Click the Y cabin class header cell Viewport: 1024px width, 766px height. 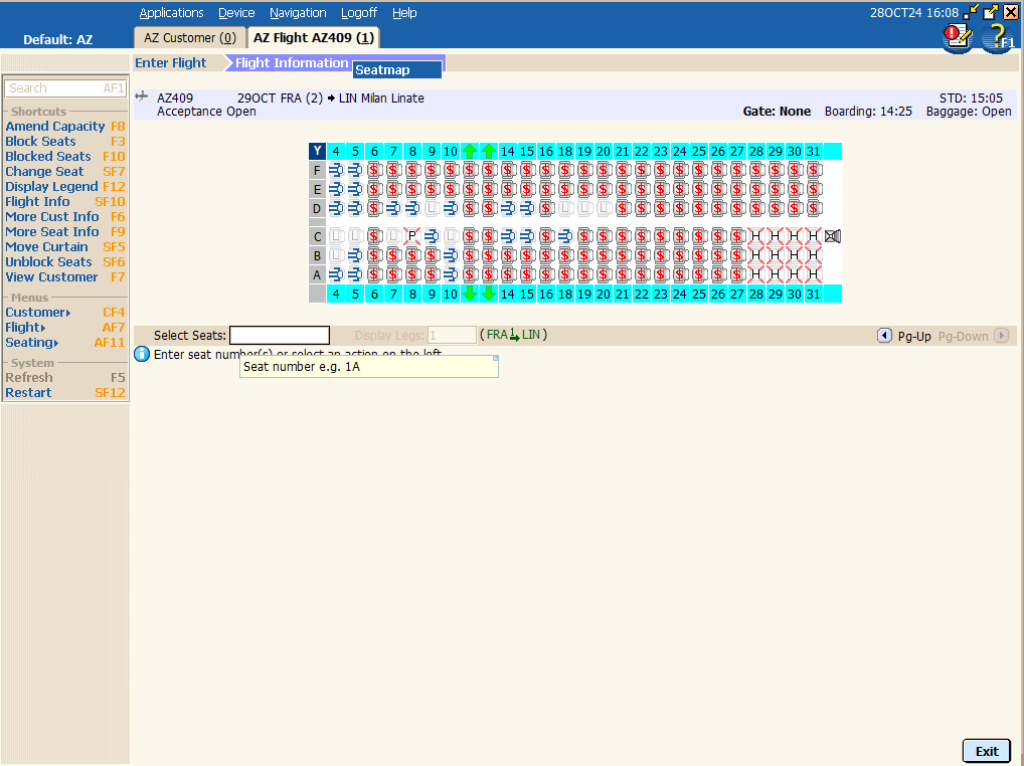318,151
